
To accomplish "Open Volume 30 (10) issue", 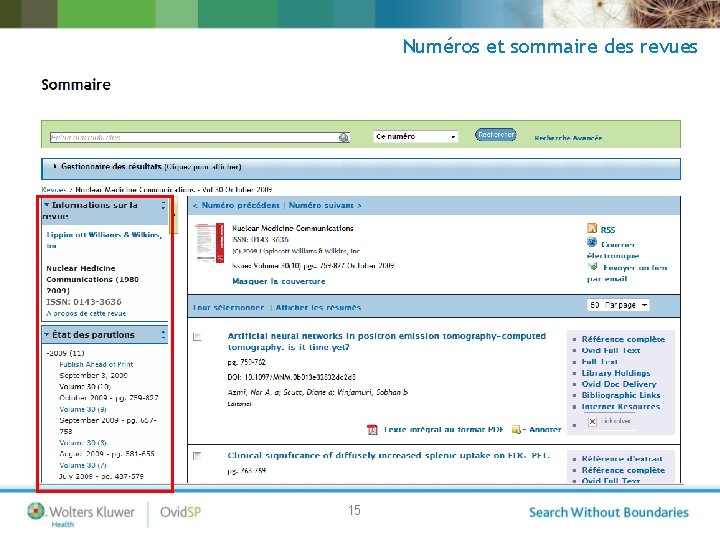I will (x=85, y=387).
